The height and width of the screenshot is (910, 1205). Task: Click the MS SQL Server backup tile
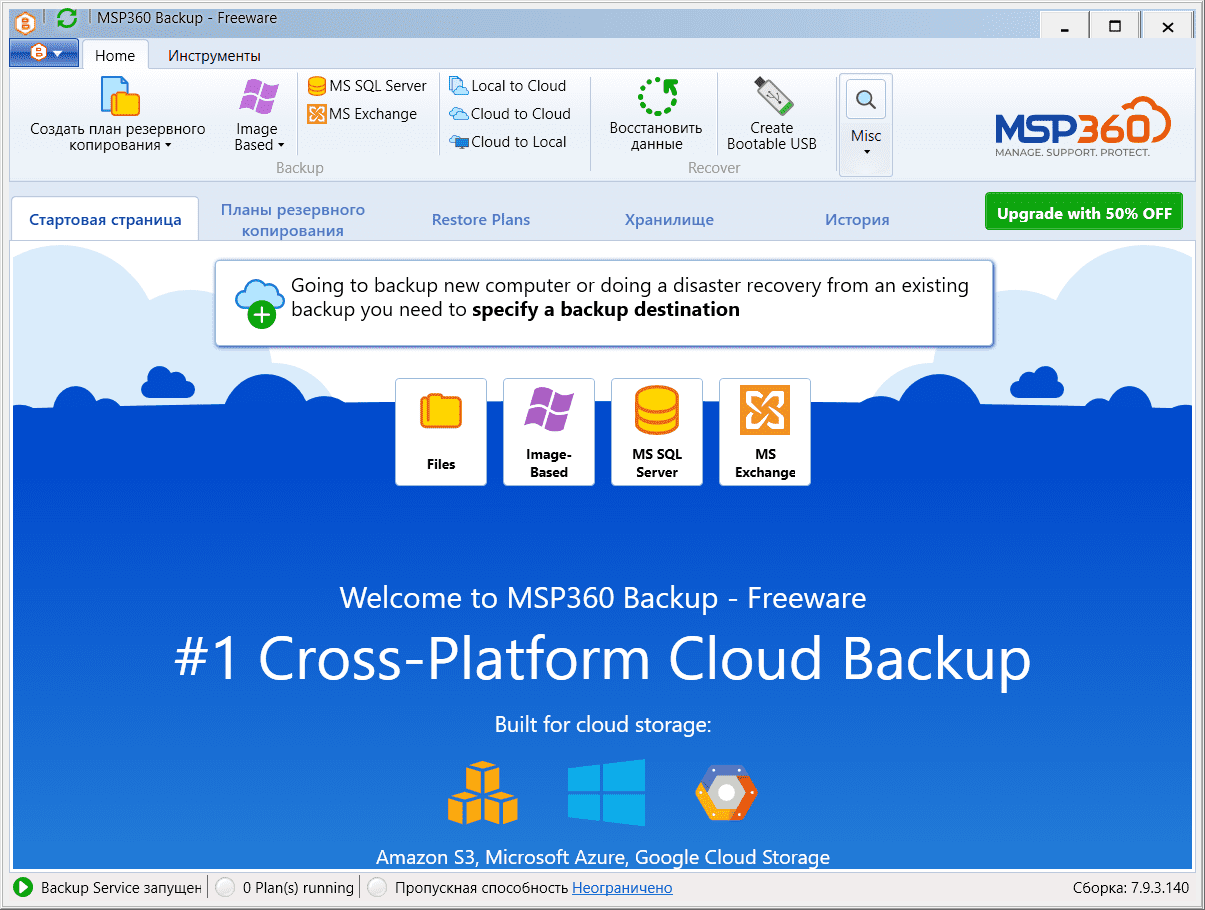[x=657, y=432]
